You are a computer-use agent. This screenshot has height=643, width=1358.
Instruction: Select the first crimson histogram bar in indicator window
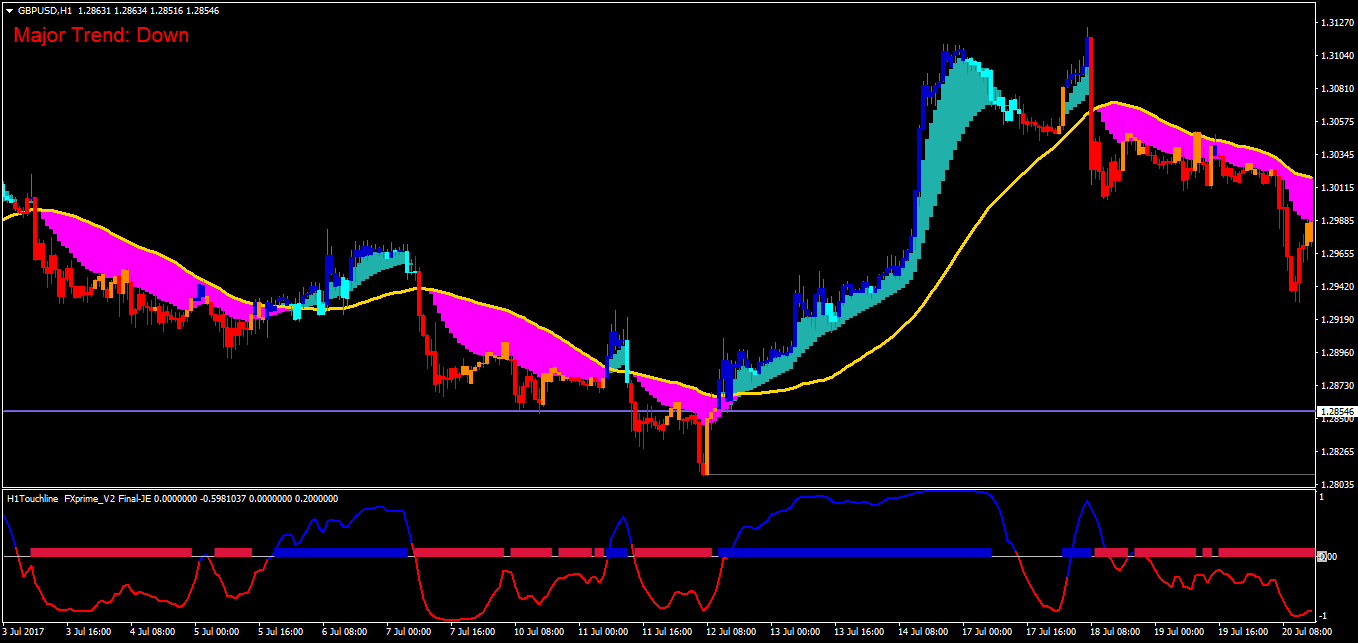111,552
